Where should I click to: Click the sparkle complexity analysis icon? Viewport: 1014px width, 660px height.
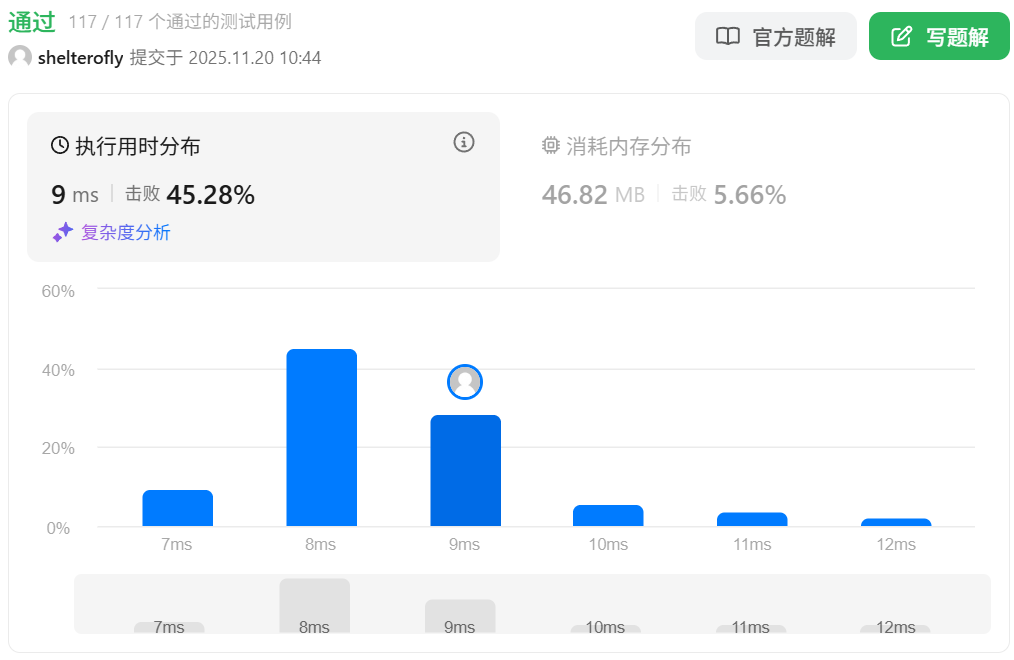click(63, 232)
